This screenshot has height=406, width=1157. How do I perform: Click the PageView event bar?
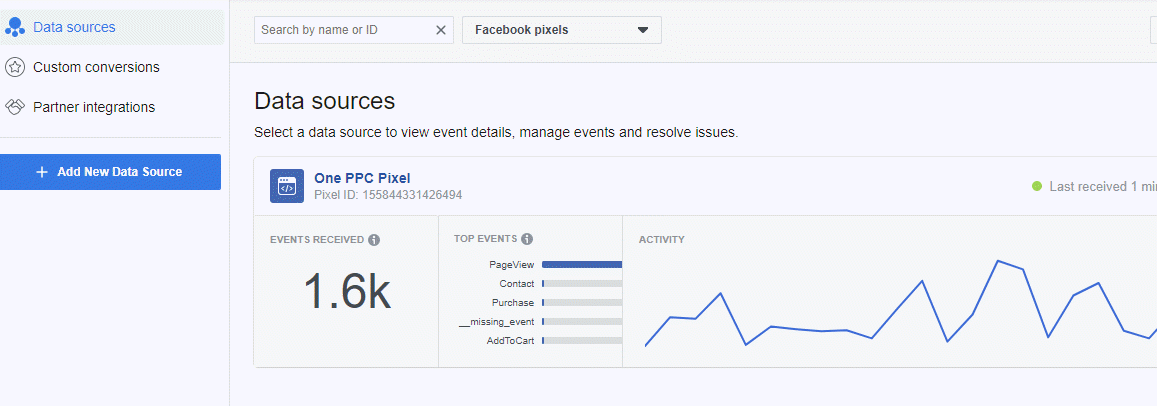point(581,265)
